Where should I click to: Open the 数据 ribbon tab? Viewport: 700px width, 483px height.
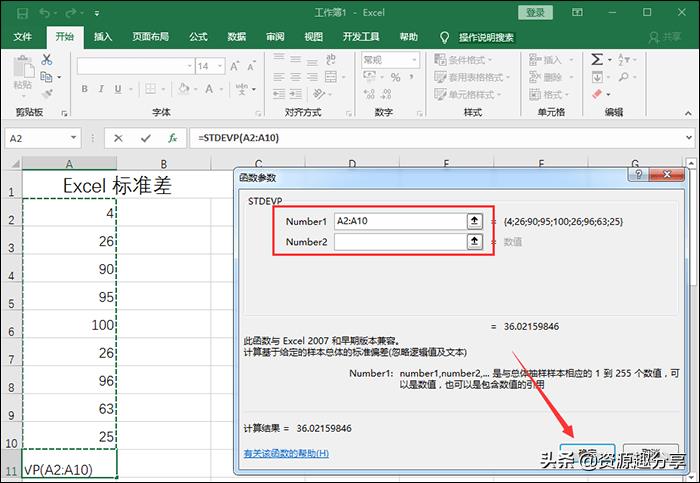(x=237, y=37)
